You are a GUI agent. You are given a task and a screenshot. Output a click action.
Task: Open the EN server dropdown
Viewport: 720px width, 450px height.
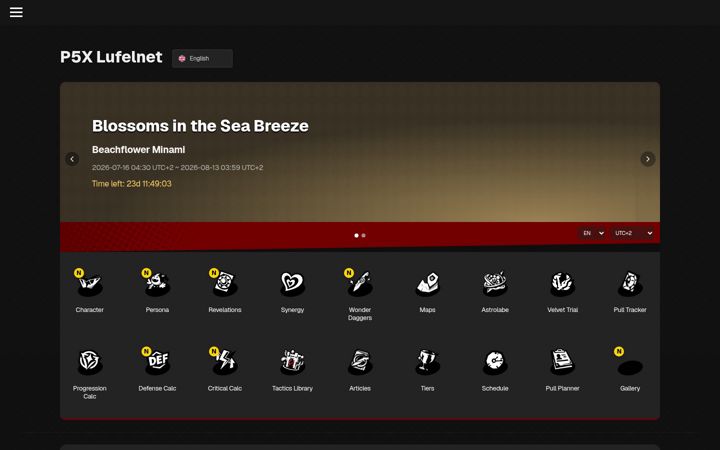point(592,233)
